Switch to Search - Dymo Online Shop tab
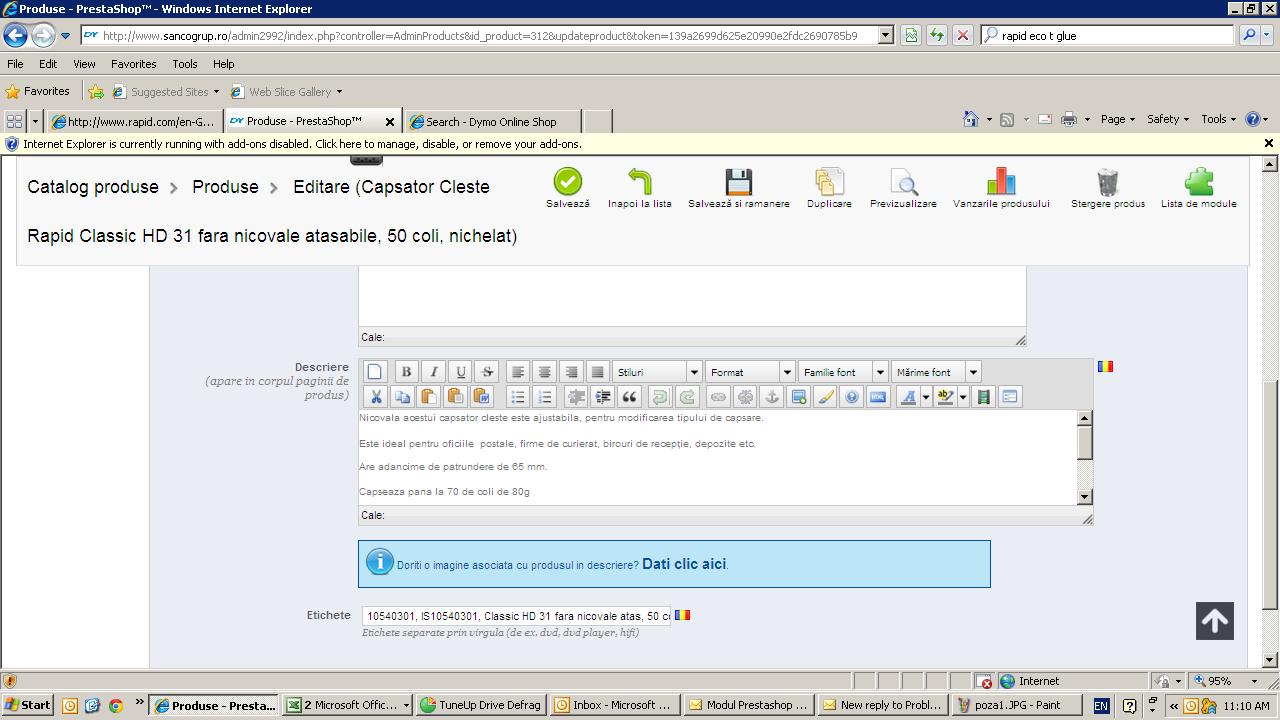Image resolution: width=1280 pixels, height=720 pixels. pos(492,121)
